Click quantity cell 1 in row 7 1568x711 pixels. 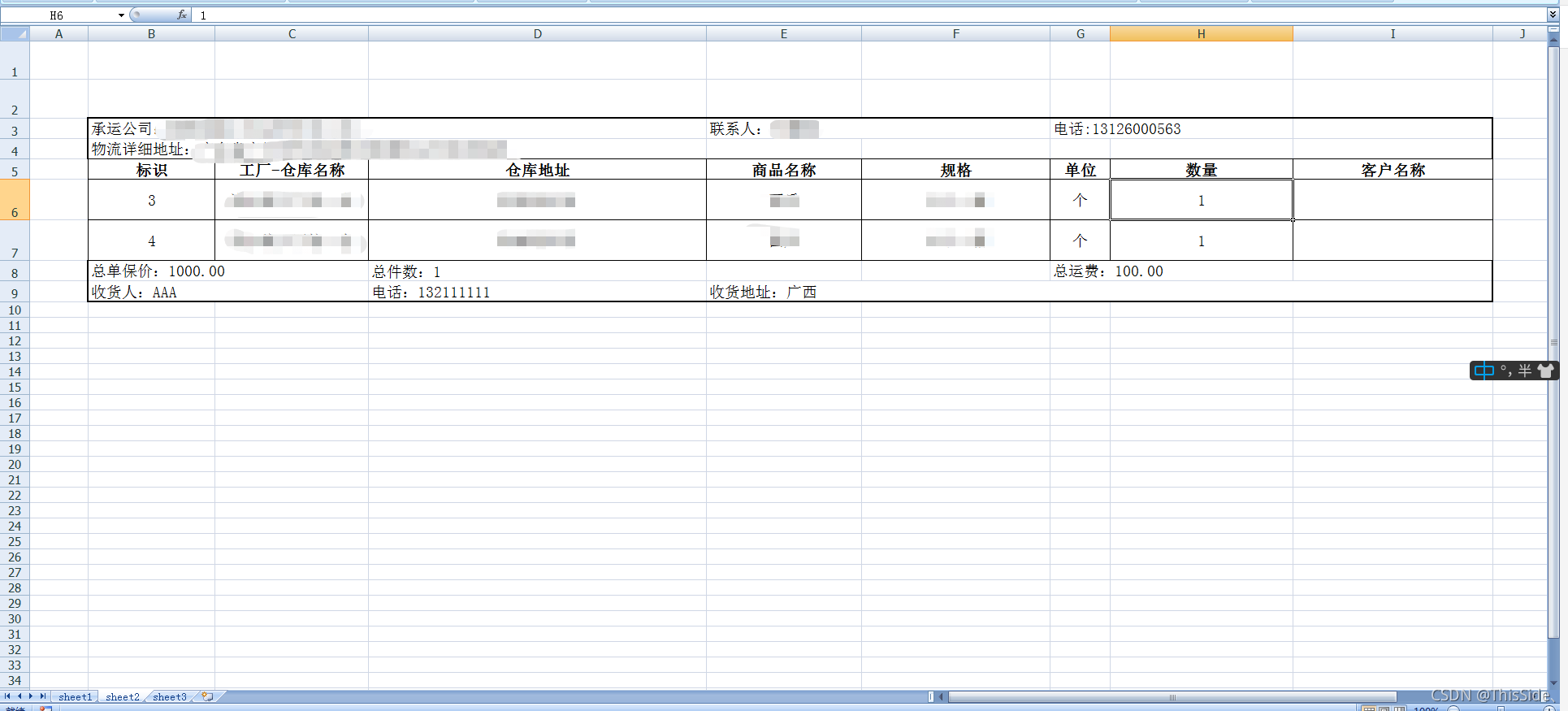[1201, 241]
